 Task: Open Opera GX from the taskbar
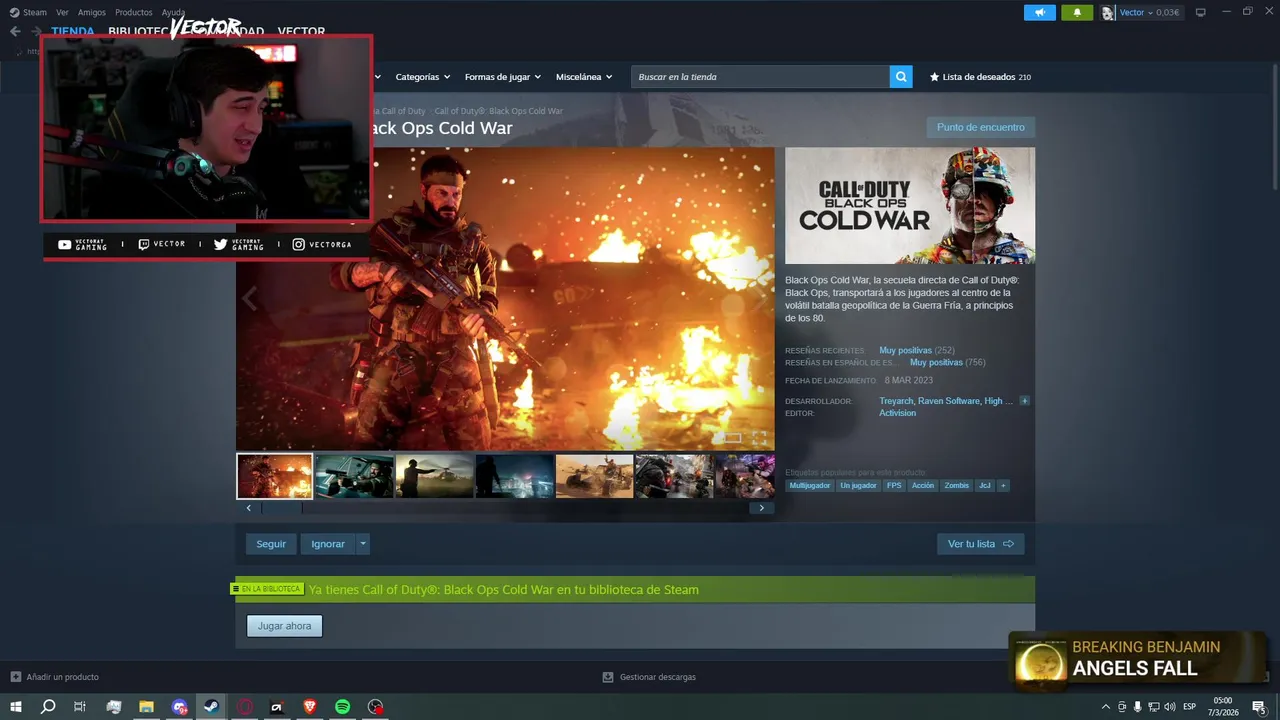click(244, 707)
